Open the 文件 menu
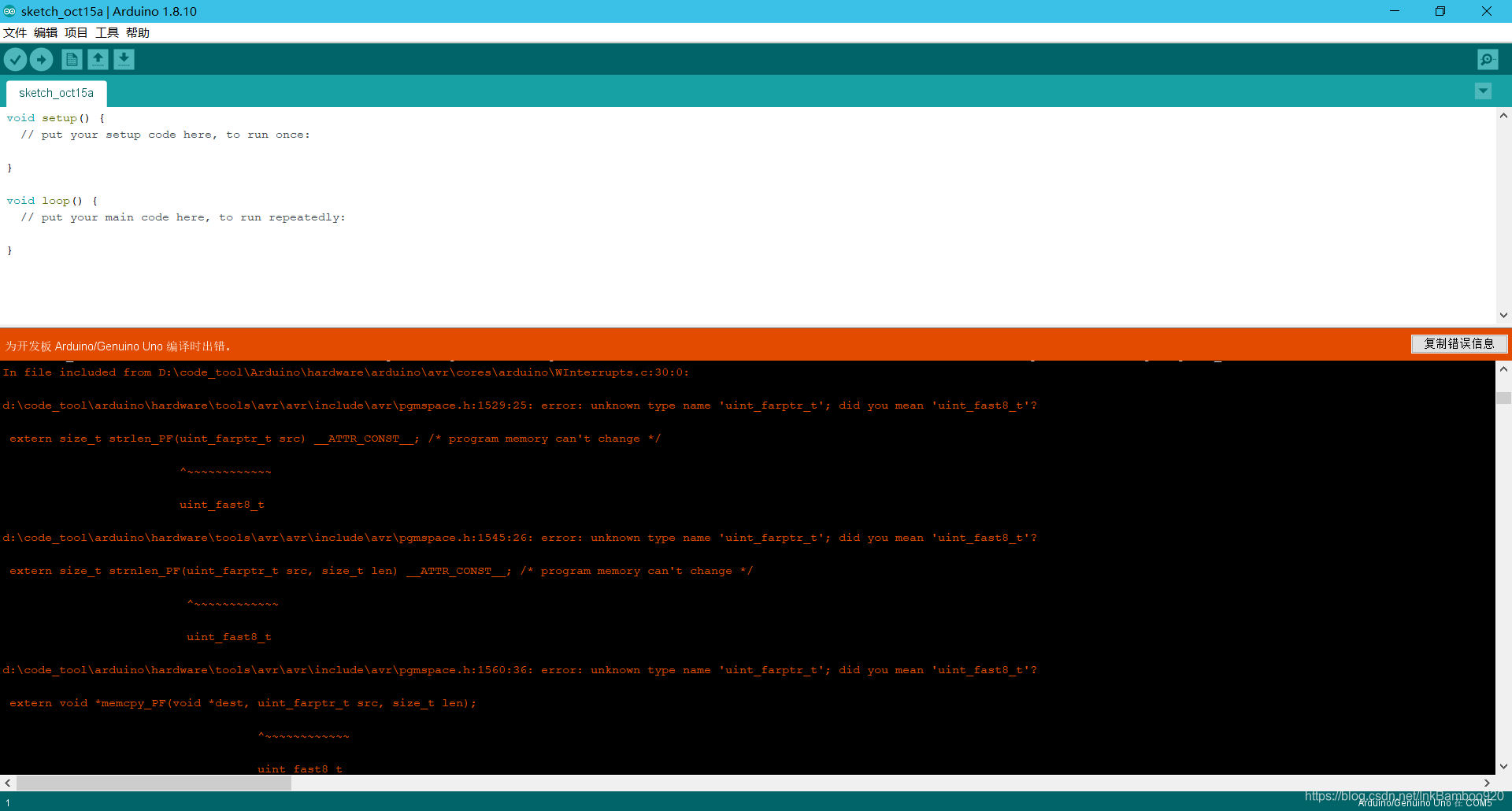This screenshot has width=1512, height=811. point(15,32)
